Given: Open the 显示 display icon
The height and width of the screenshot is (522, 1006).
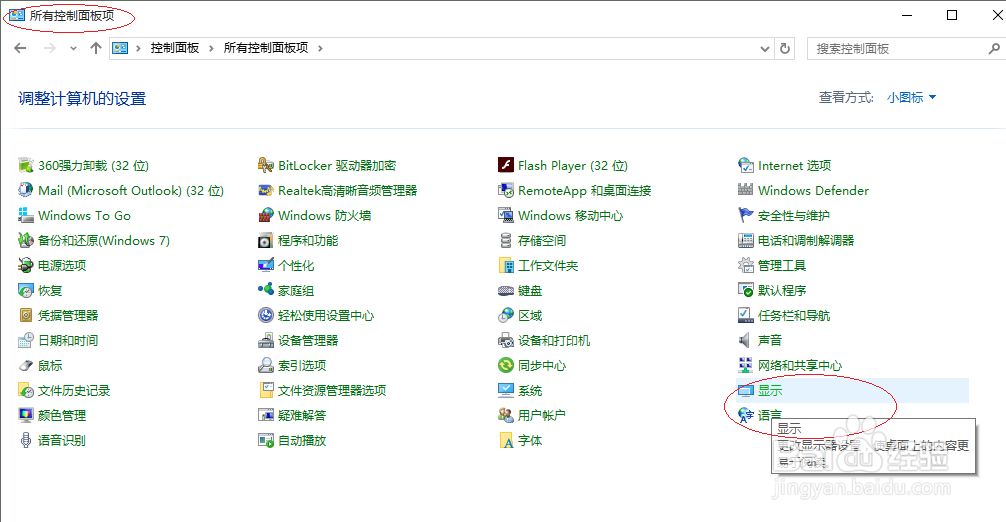Looking at the screenshot, I should [x=746, y=391].
